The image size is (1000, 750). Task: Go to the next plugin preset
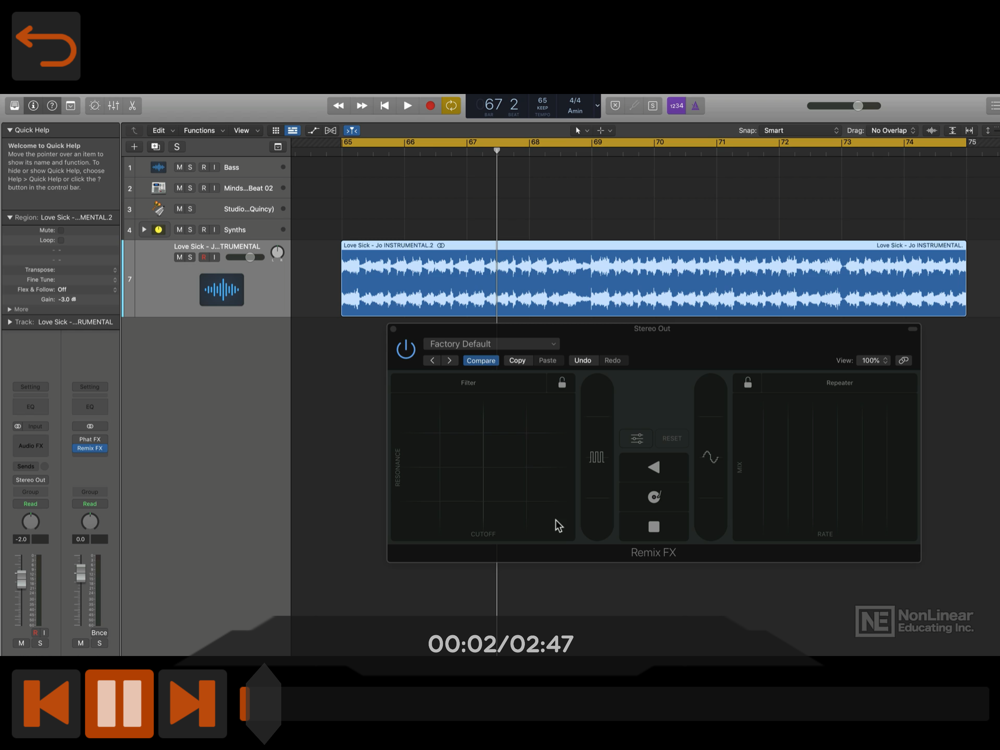[x=450, y=360]
